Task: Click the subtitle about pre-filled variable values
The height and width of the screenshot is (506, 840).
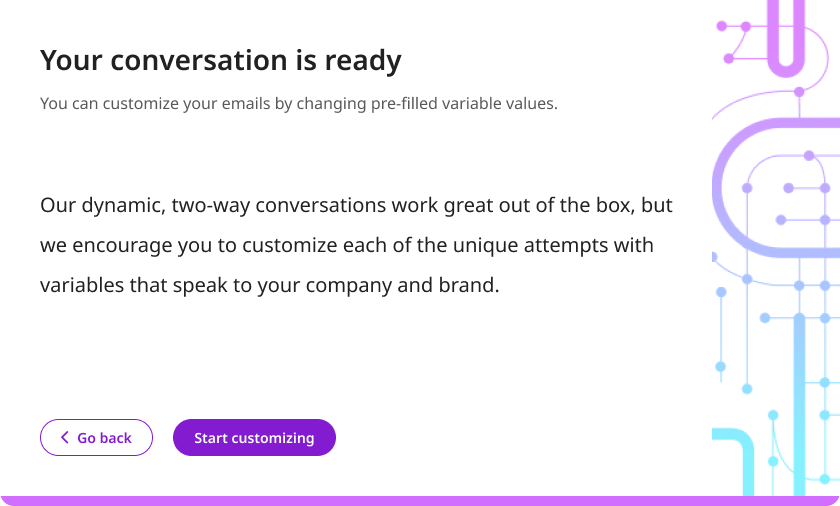Action: (x=299, y=103)
